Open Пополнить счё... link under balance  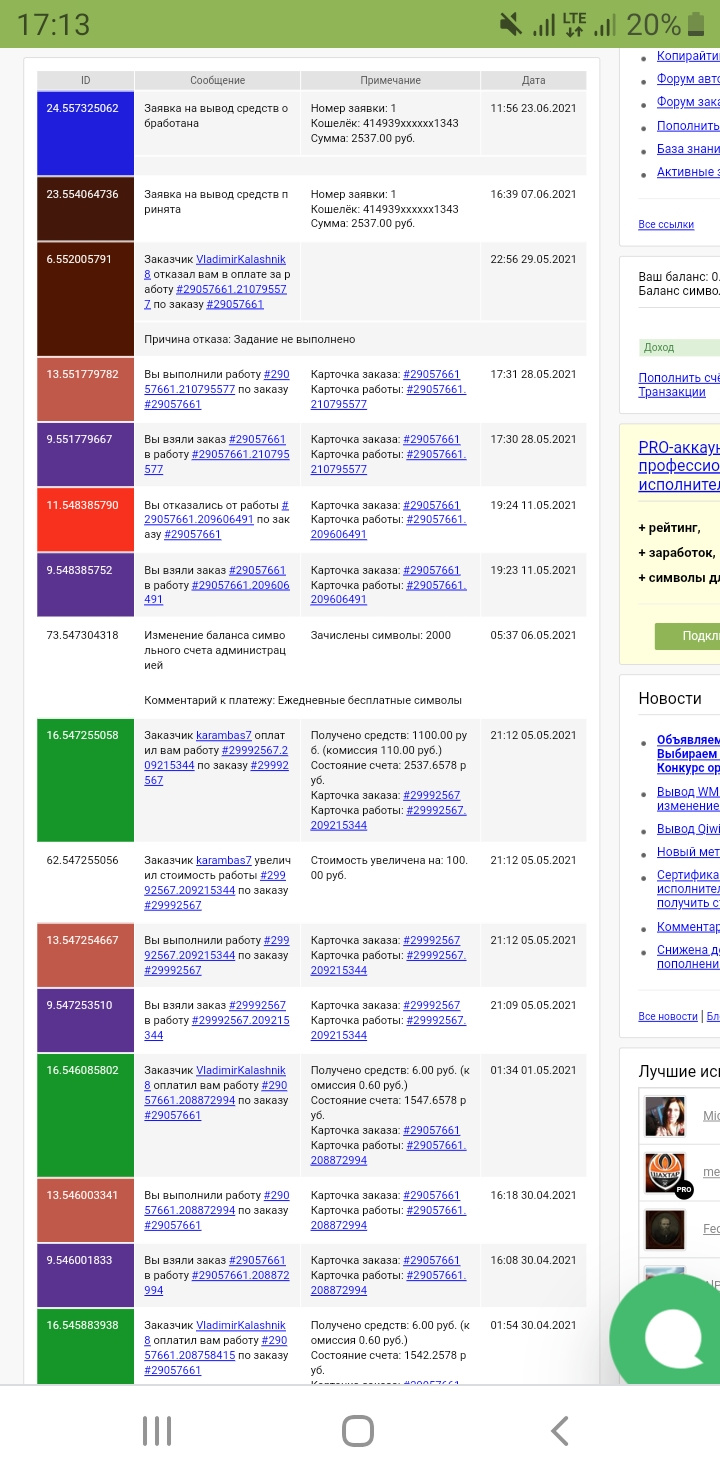click(679, 377)
